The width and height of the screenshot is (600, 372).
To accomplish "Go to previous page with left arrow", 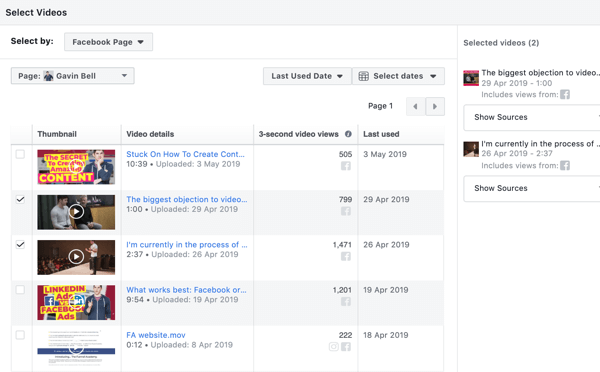I will pos(415,106).
